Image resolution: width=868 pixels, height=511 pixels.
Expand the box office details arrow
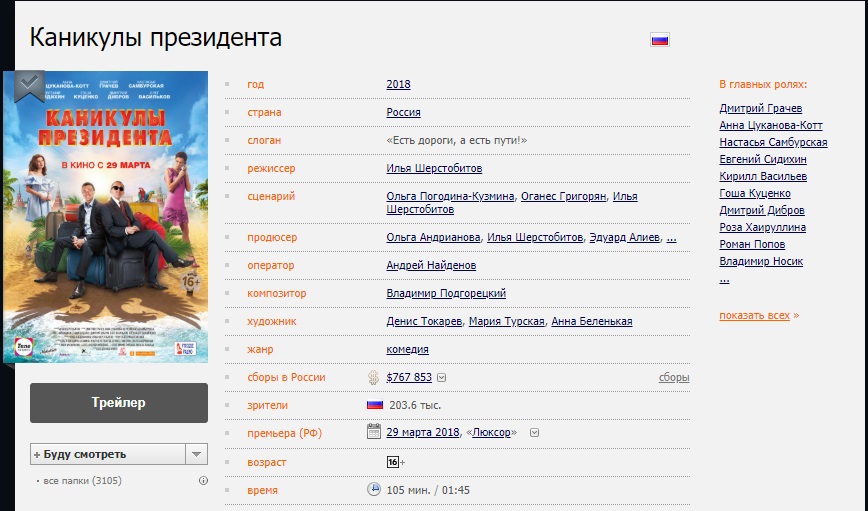(441, 378)
